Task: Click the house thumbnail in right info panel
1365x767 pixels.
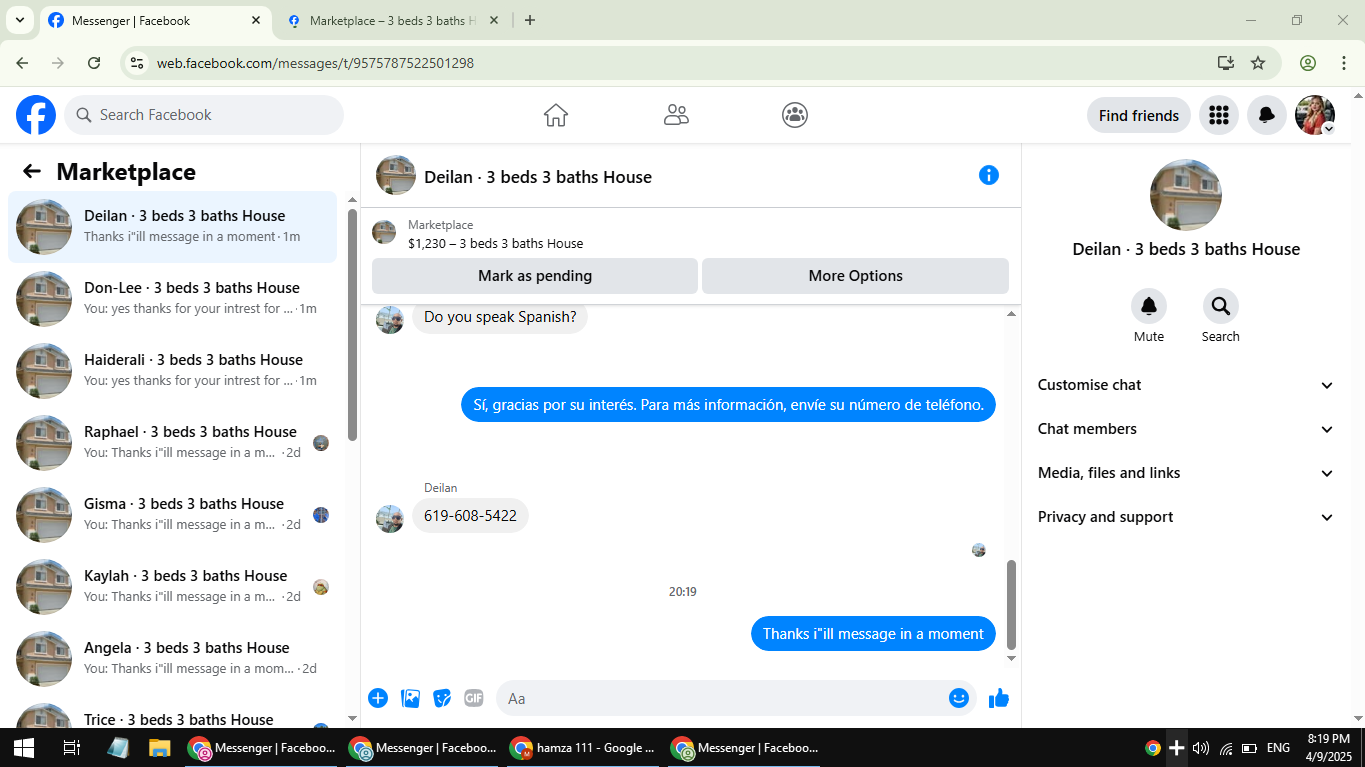Action: pyautogui.click(x=1186, y=195)
